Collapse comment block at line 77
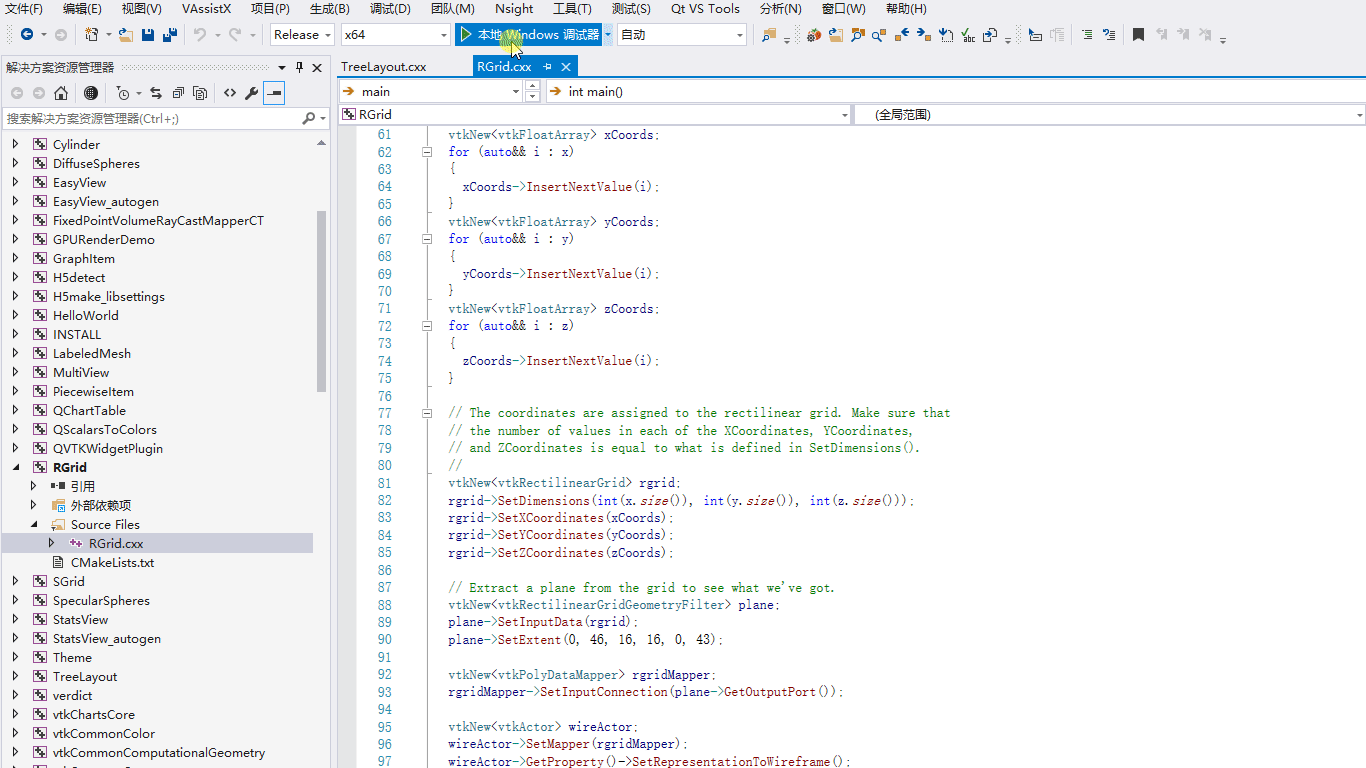The image size is (1366, 768). tap(427, 413)
